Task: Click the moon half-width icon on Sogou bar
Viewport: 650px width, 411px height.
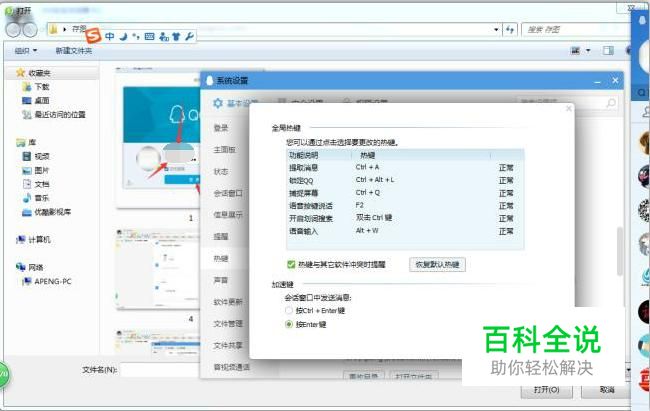Action: click(124, 36)
